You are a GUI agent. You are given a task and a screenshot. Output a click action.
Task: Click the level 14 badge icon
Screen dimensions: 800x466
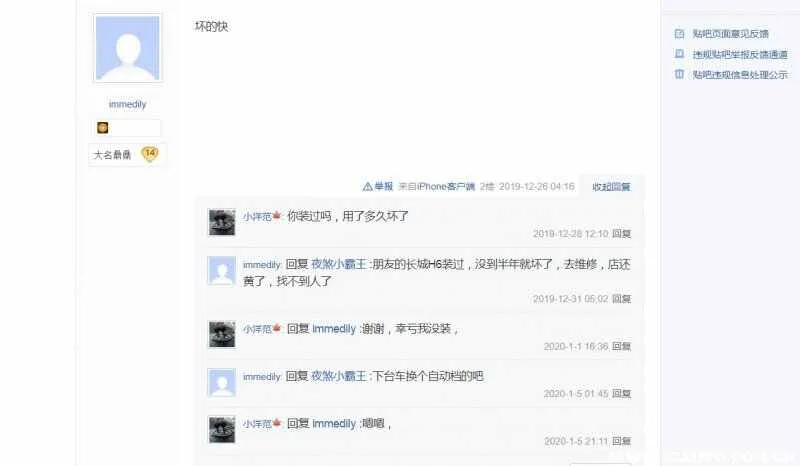tap(149, 154)
